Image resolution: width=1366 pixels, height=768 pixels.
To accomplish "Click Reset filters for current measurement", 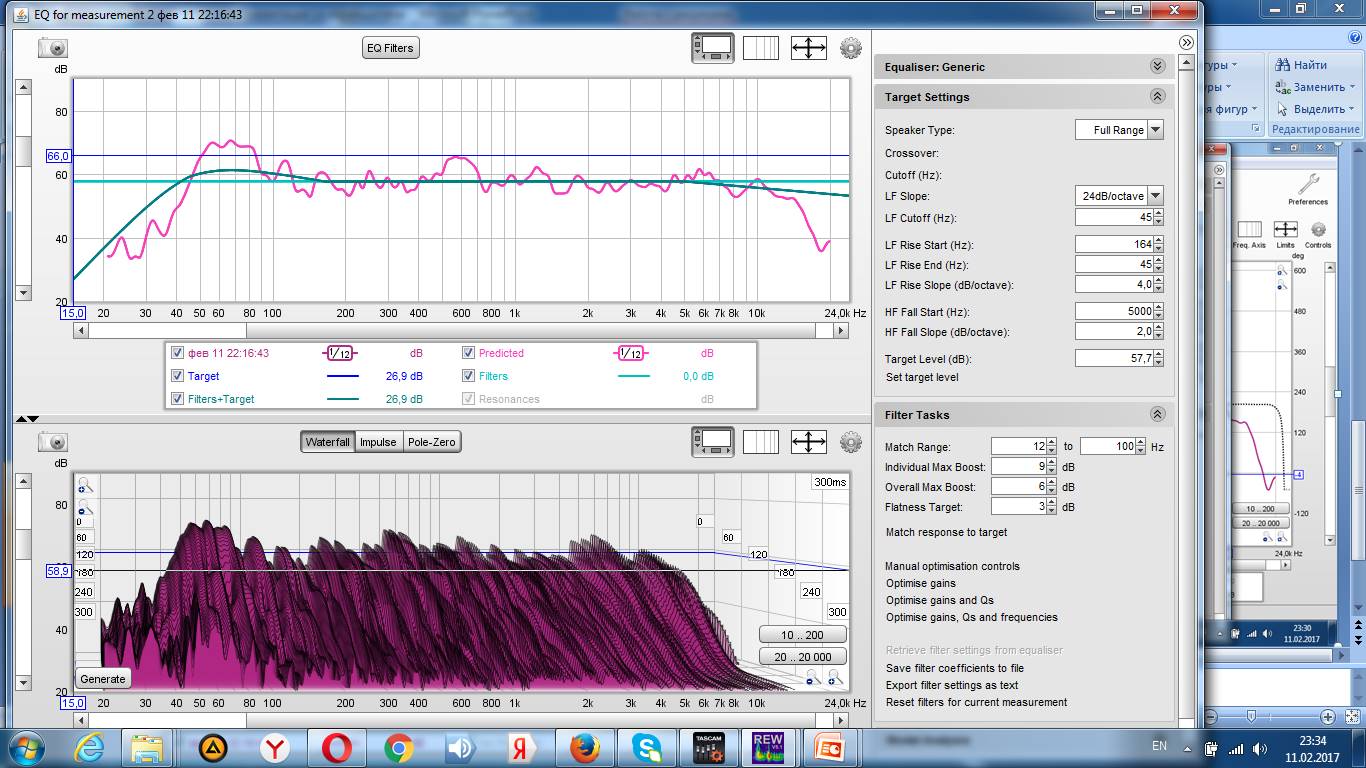I will pyautogui.click(x=976, y=702).
